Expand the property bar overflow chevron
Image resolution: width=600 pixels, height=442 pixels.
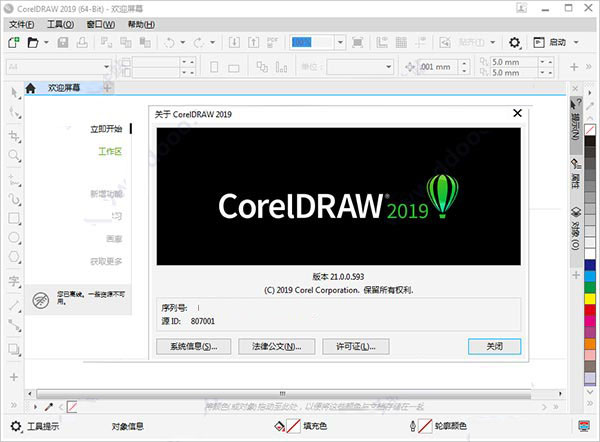pos(589,67)
